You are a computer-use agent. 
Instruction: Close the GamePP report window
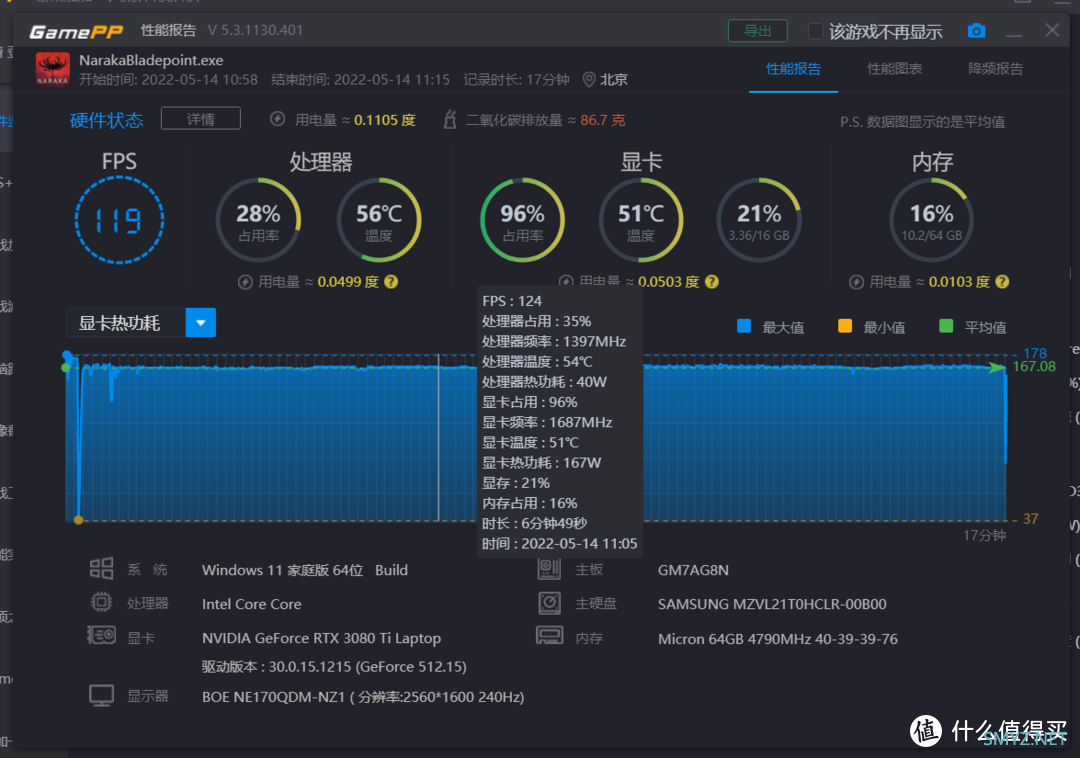(1052, 30)
